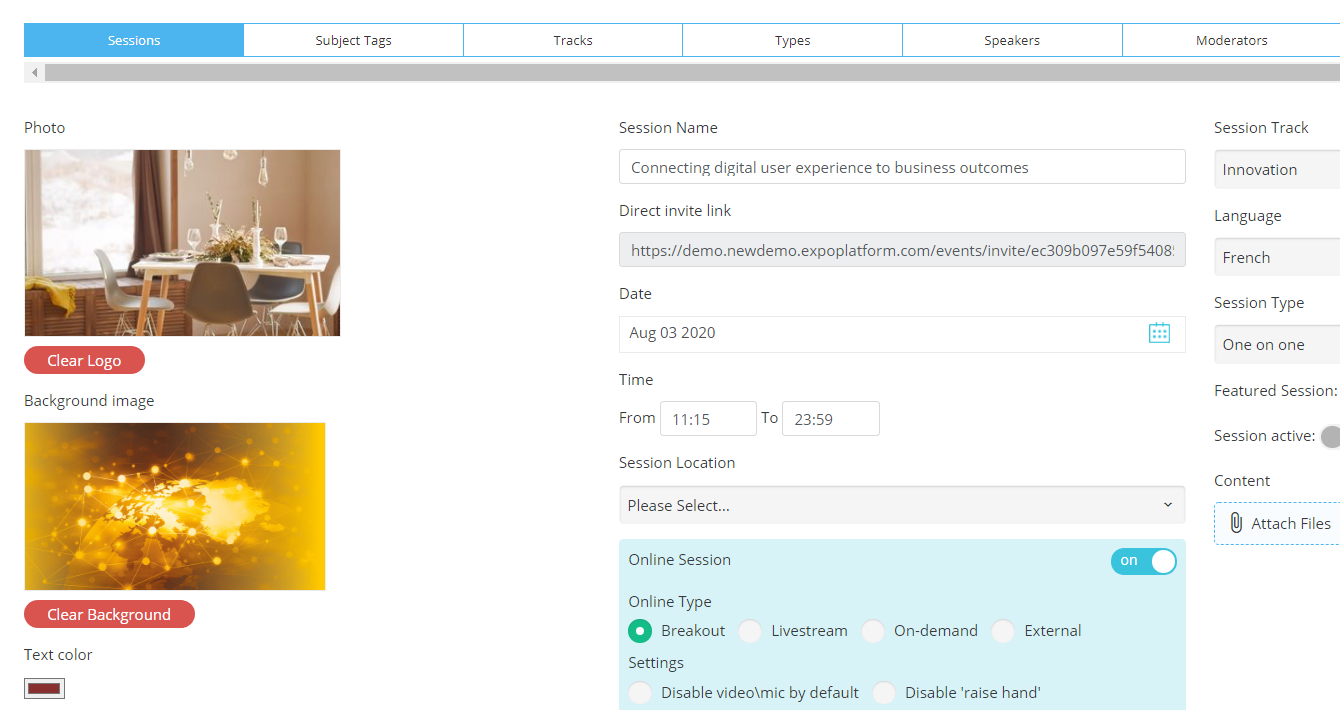Switch to the Subject Tags tab
The image size is (1340, 710).
click(x=353, y=41)
